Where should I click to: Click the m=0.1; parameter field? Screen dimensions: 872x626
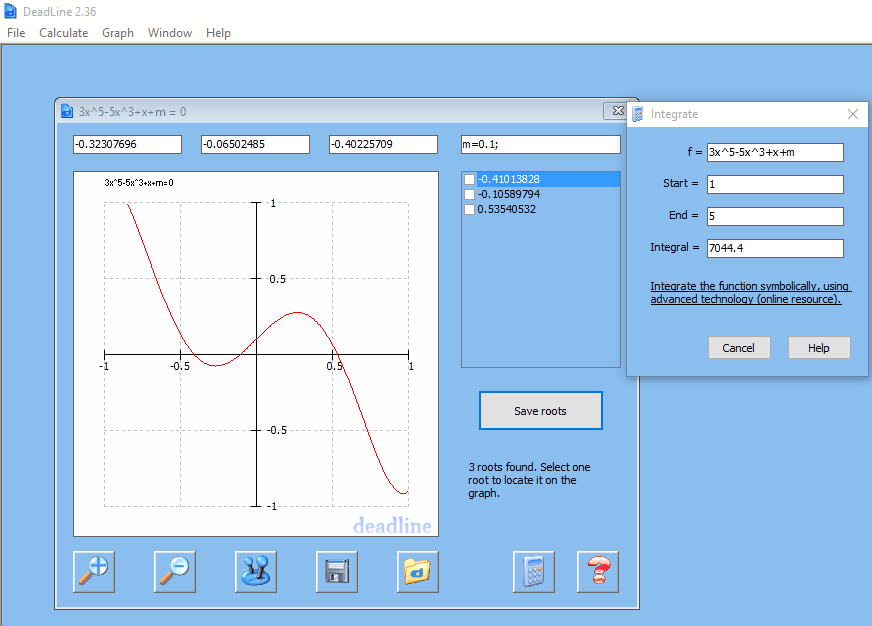click(541, 145)
